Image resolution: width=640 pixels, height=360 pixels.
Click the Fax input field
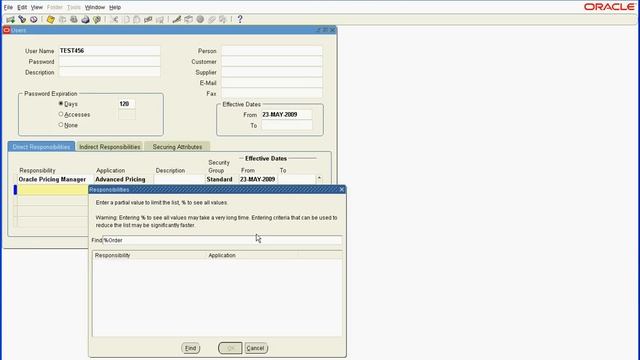point(271,93)
